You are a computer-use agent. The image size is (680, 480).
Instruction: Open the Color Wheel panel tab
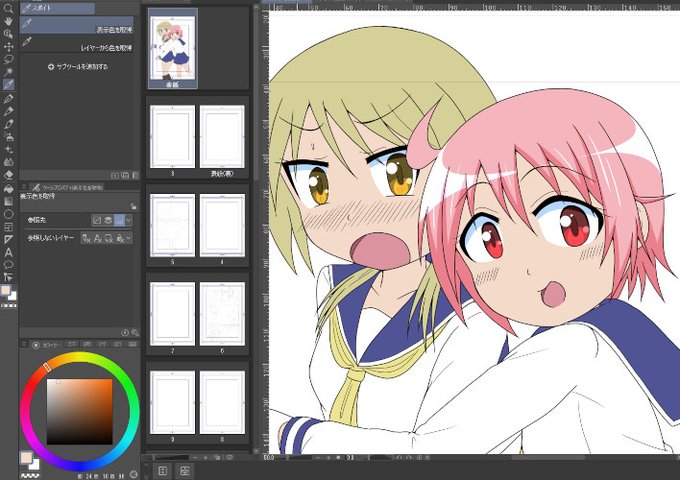point(47,345)
